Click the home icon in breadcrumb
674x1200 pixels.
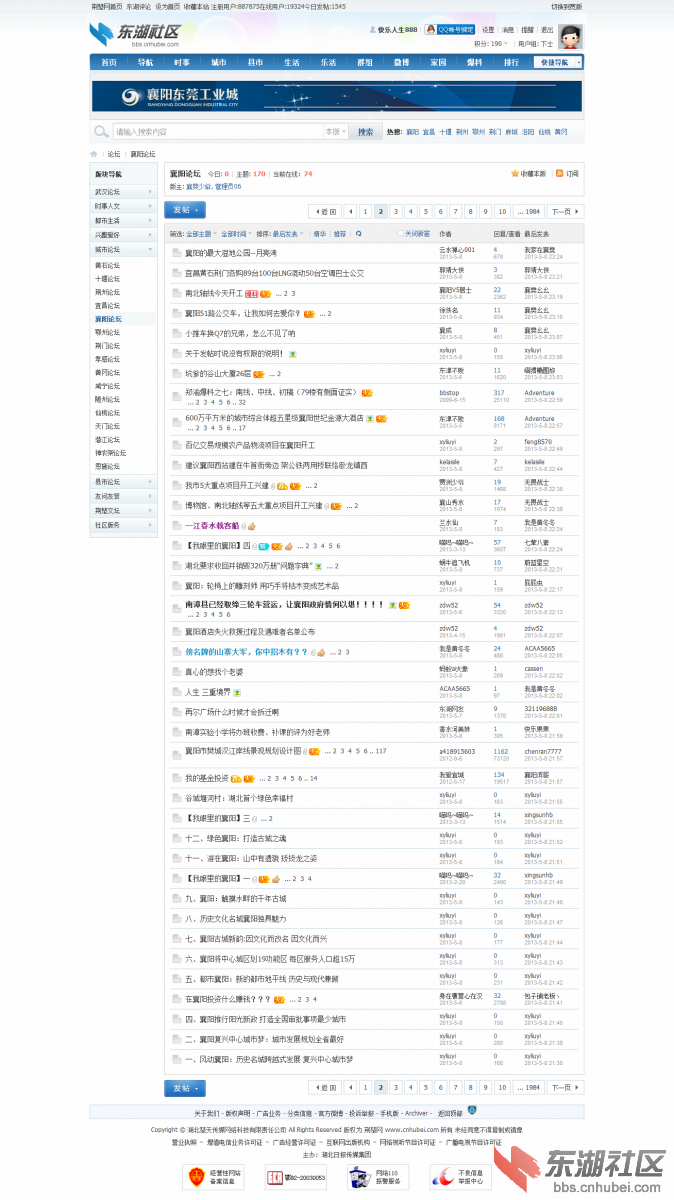(x=94, y=154)
